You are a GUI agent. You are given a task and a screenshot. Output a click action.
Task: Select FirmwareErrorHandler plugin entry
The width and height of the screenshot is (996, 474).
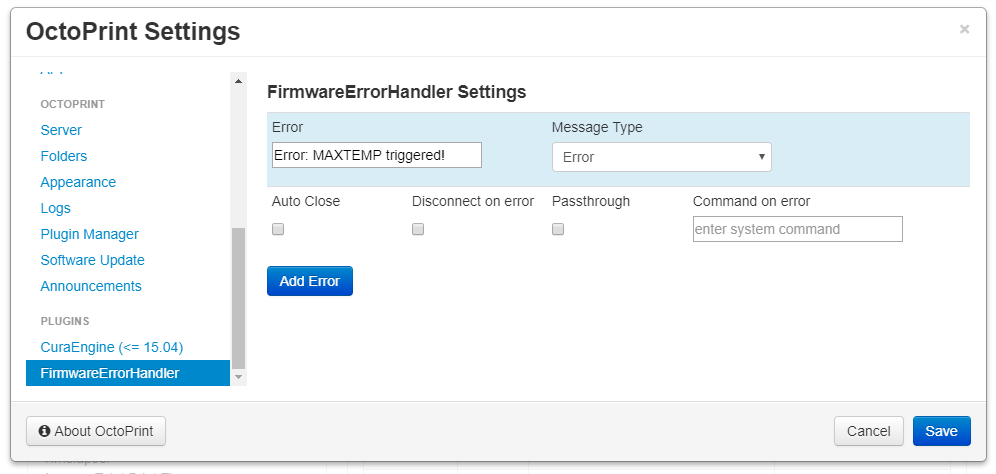point(128,373)
